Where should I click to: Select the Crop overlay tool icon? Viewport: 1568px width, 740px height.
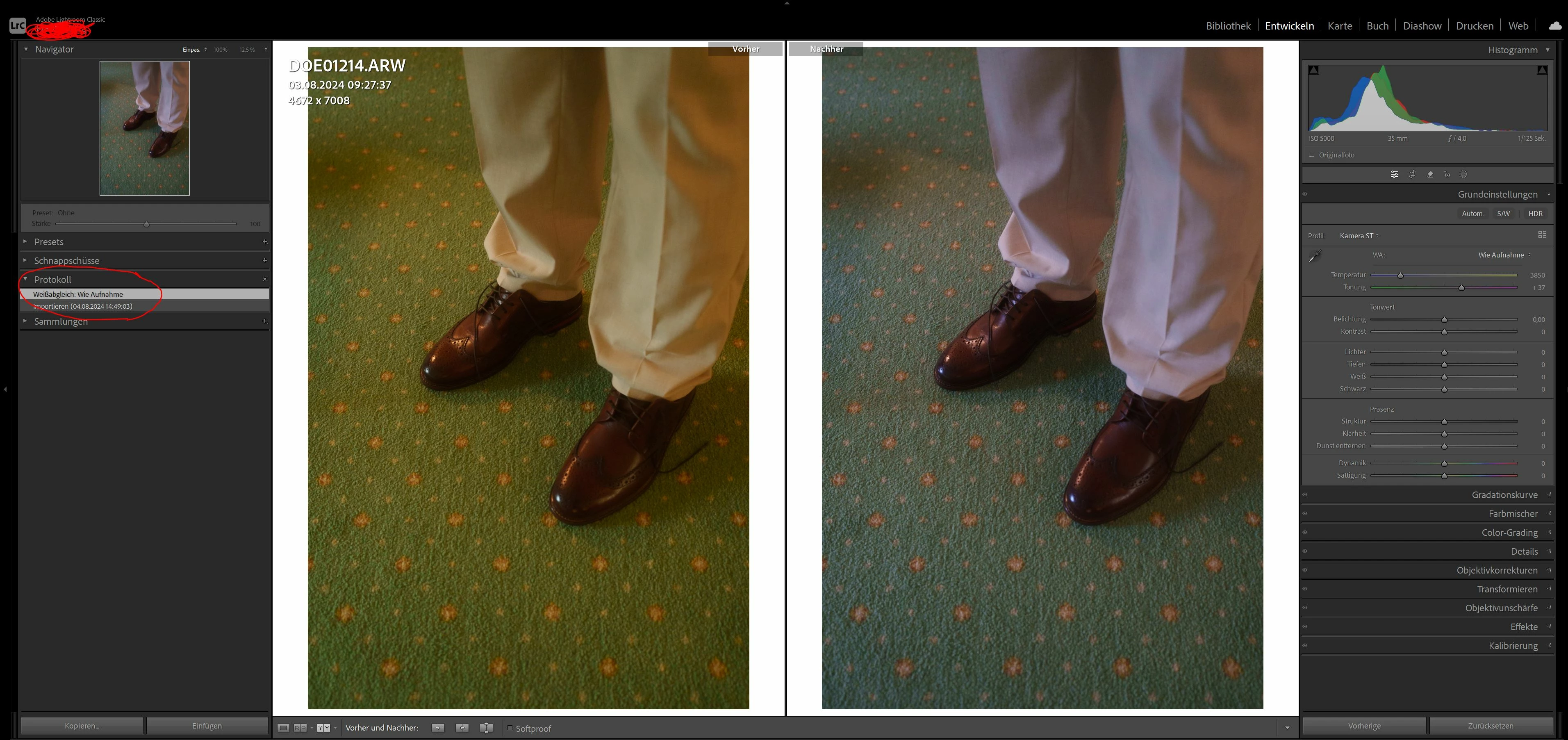tap(1412, 175)
